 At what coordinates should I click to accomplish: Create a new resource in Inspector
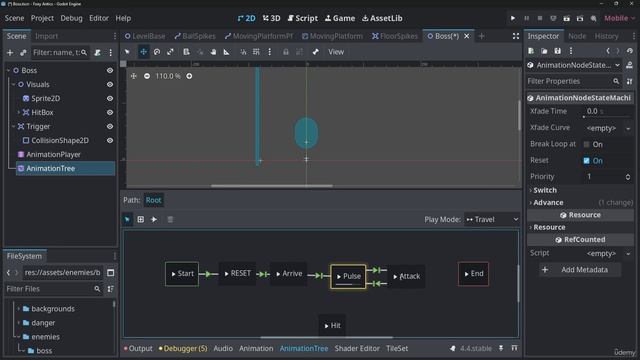pos(531,51)
